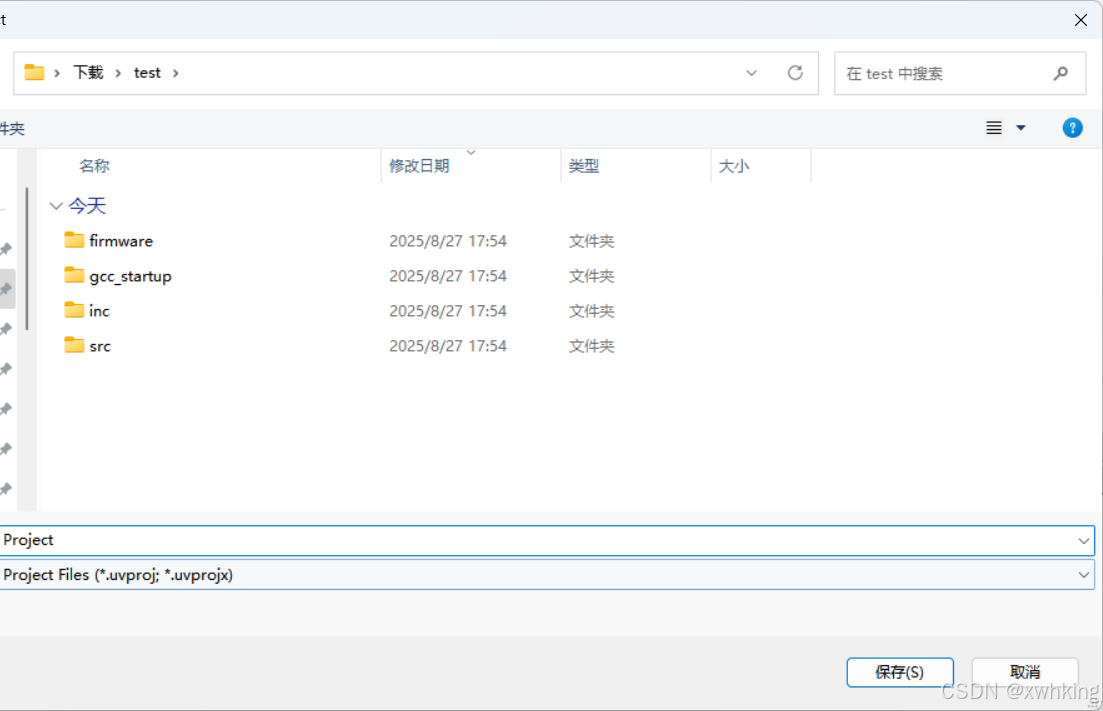This screenshot has height=711, width=1103.
Task: Close the save dialog window
Action: click(1080, 20)
